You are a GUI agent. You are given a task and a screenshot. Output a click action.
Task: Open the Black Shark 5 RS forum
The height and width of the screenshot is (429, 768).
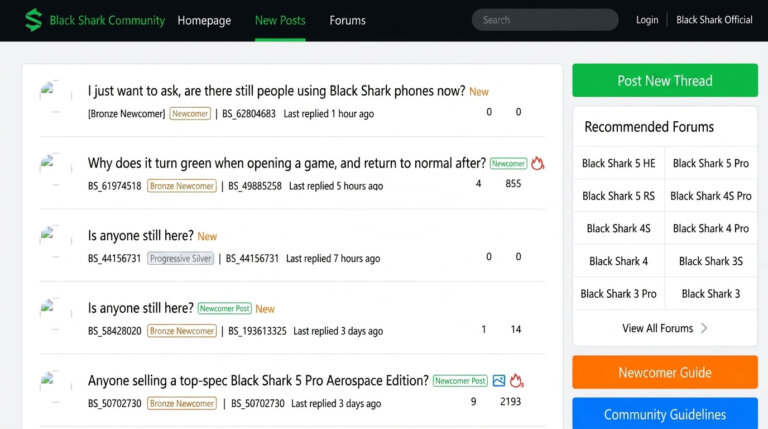(x=619, y=196)
